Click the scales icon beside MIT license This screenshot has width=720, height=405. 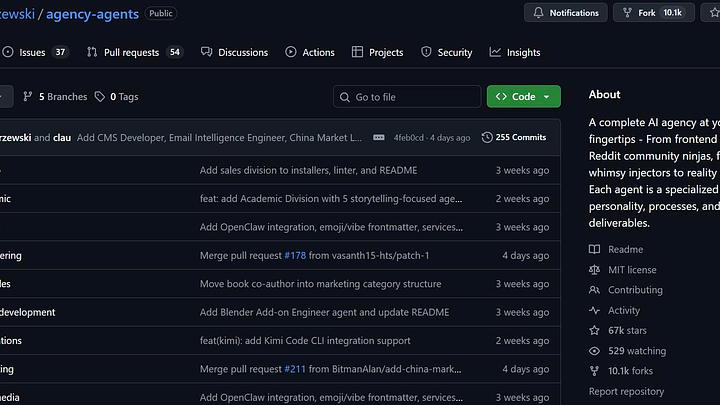pos(594,270)
